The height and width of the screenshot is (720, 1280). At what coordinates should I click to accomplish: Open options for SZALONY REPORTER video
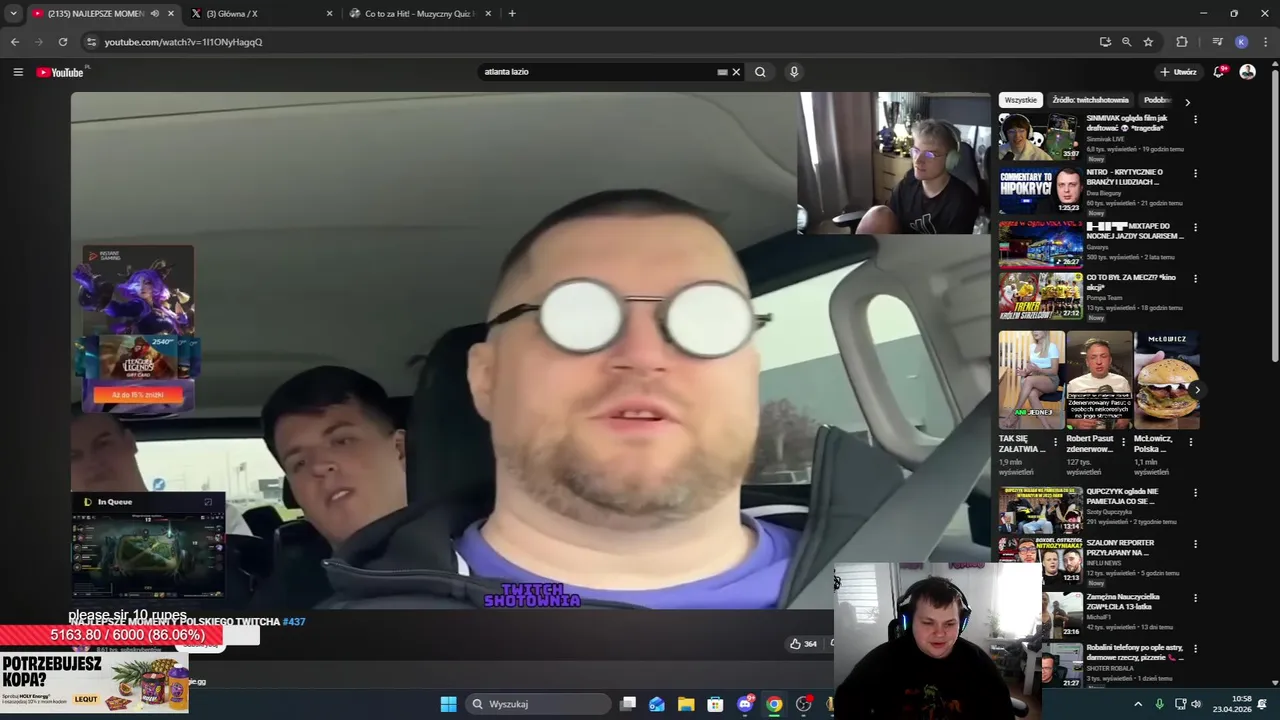1195,545
